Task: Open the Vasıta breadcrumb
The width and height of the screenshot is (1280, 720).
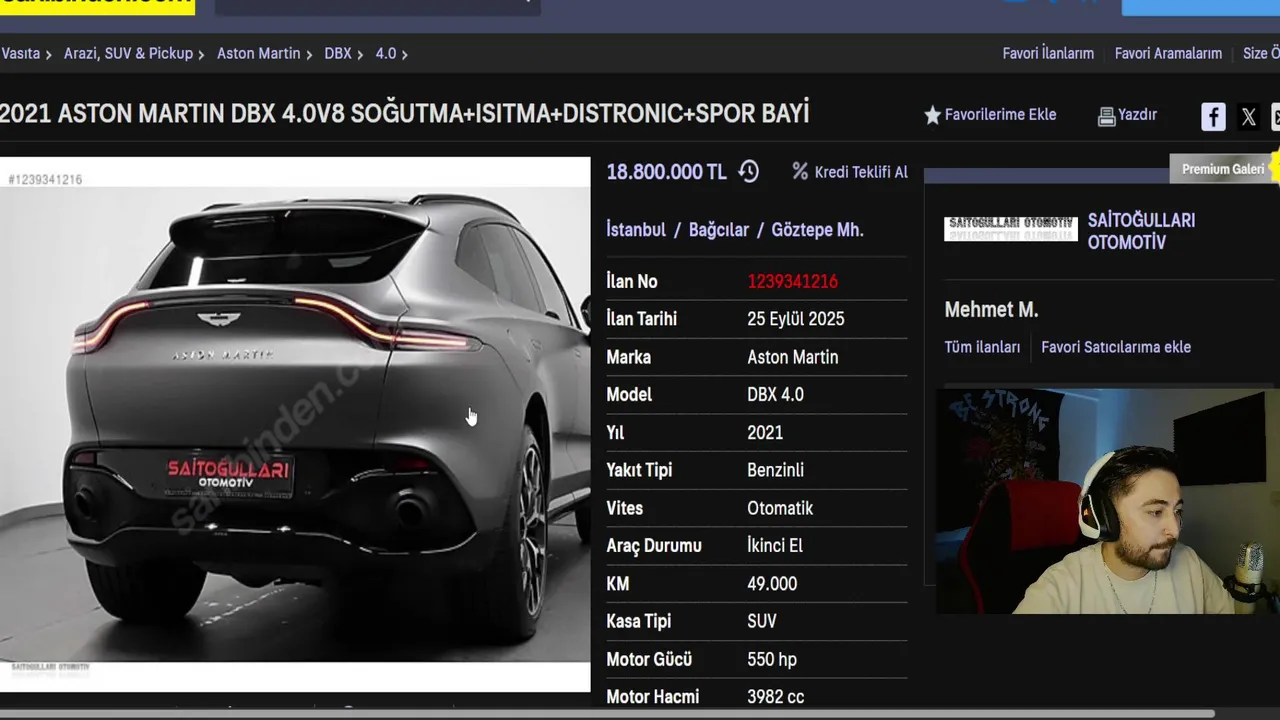Action: 20,54
